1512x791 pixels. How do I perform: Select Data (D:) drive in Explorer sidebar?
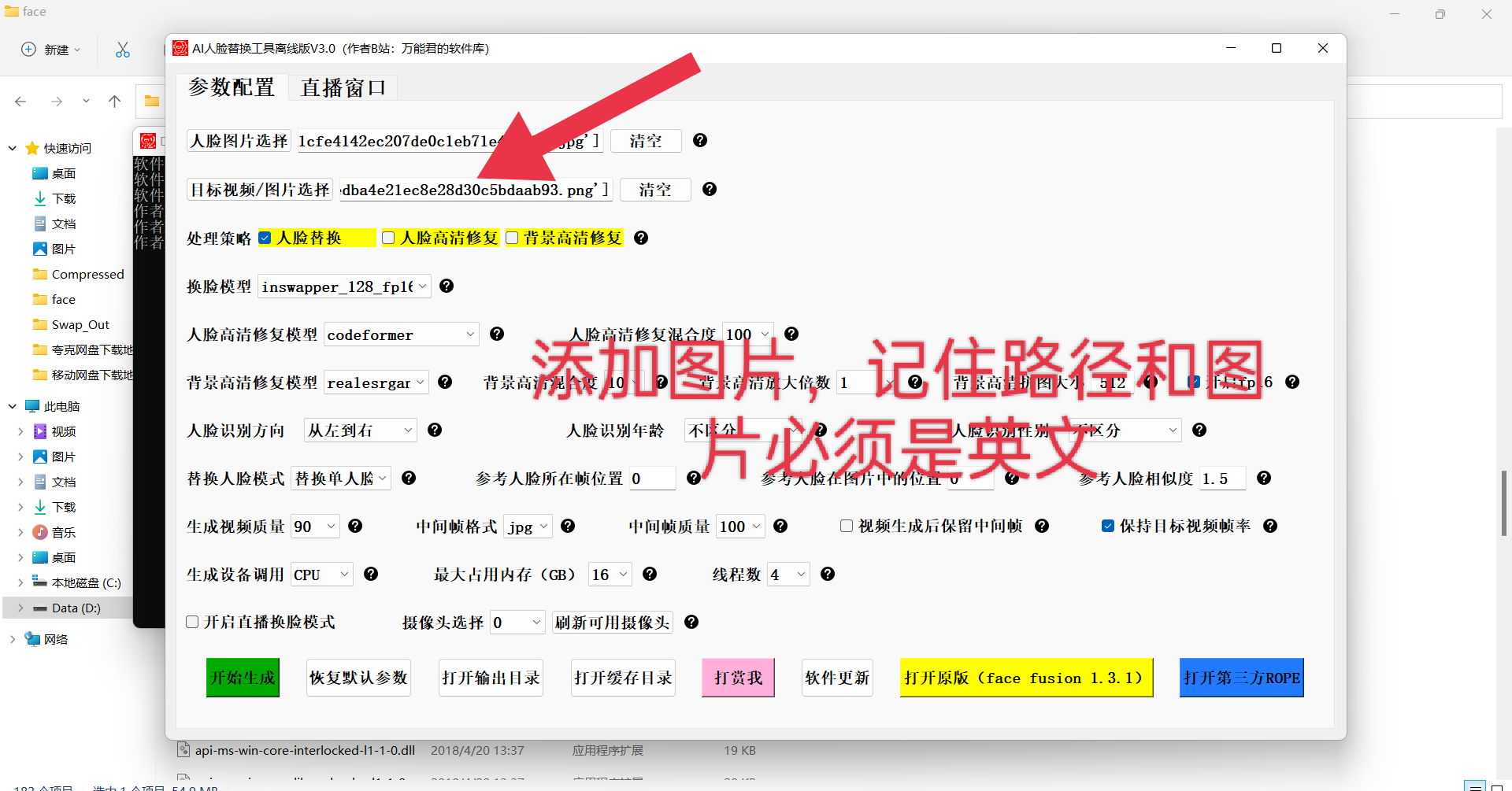[x=76, y=608]
